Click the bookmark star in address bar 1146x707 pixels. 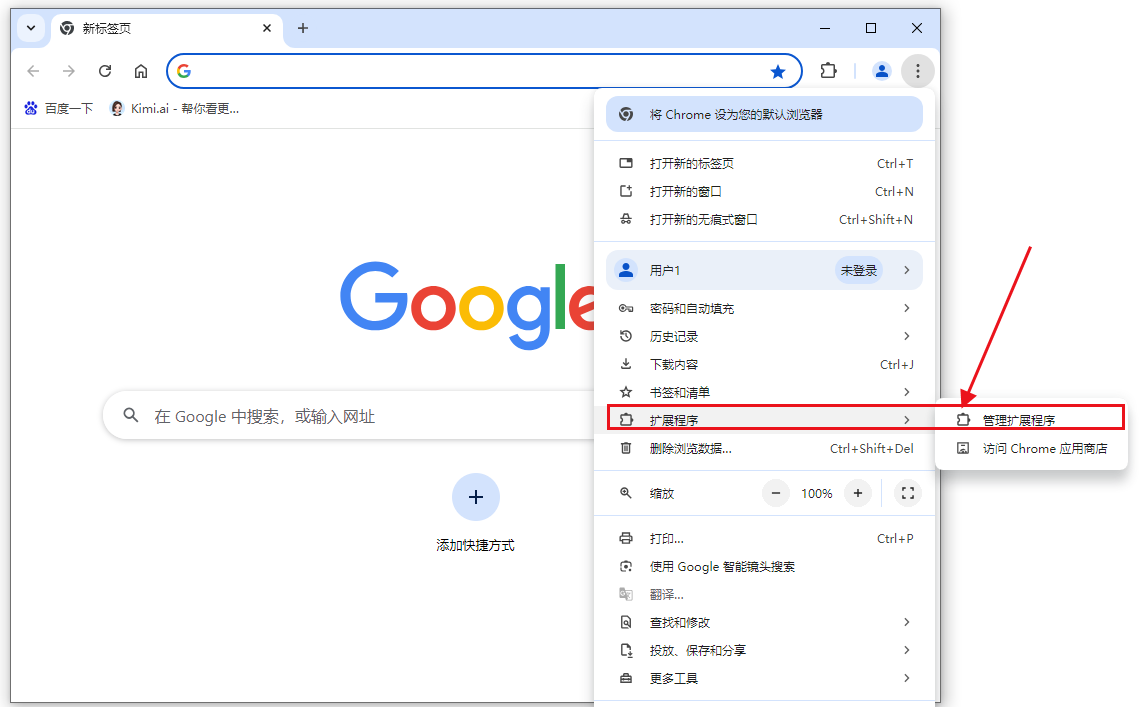[x=778, y=71]
